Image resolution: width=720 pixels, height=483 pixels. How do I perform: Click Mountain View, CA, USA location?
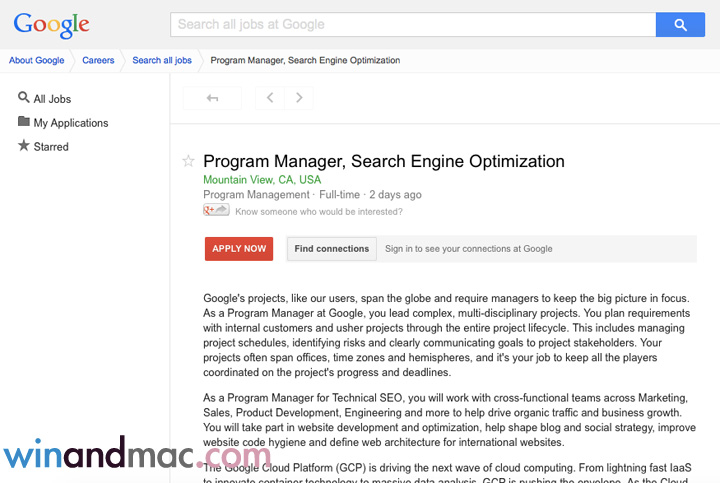pos(262,180)
